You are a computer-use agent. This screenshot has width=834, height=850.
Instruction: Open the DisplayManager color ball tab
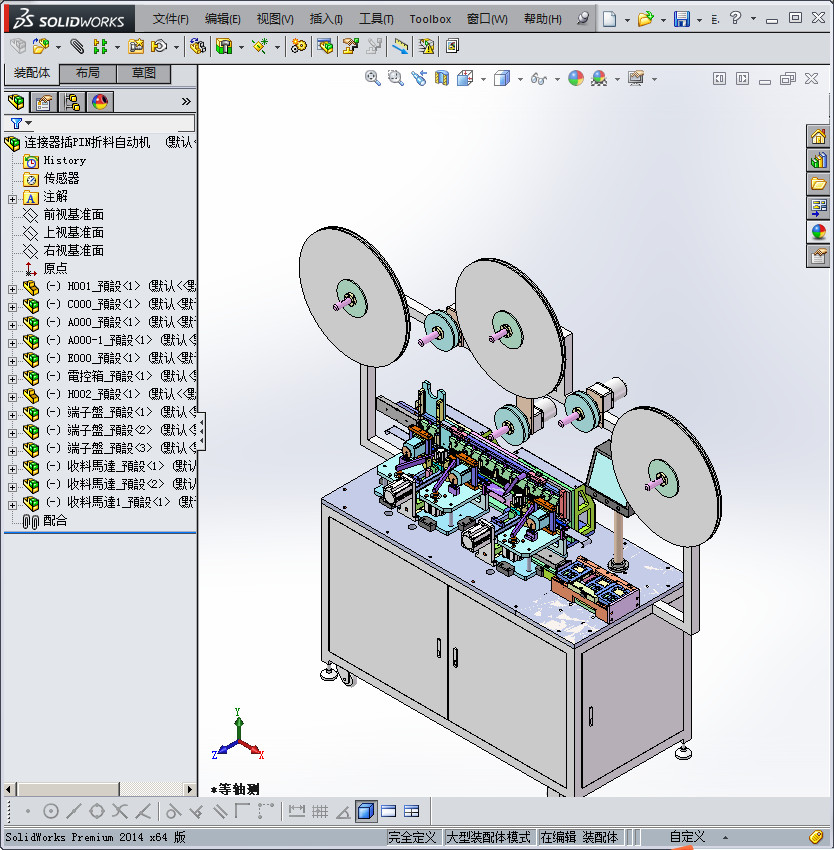100,101
